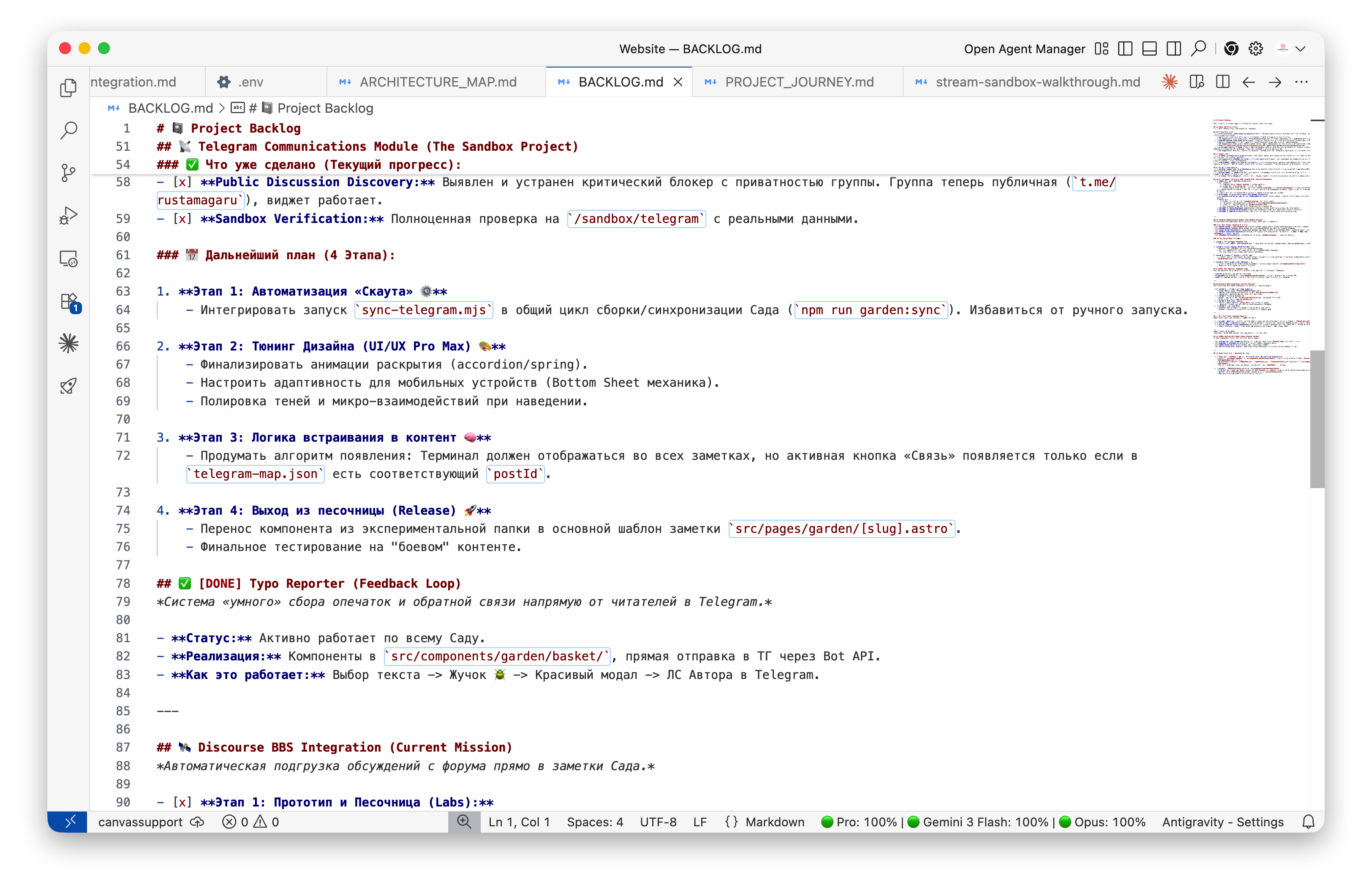Open the Remote Explorer view
The image size is (1372, 896).
pyautogui.click(x=68, y=259)
